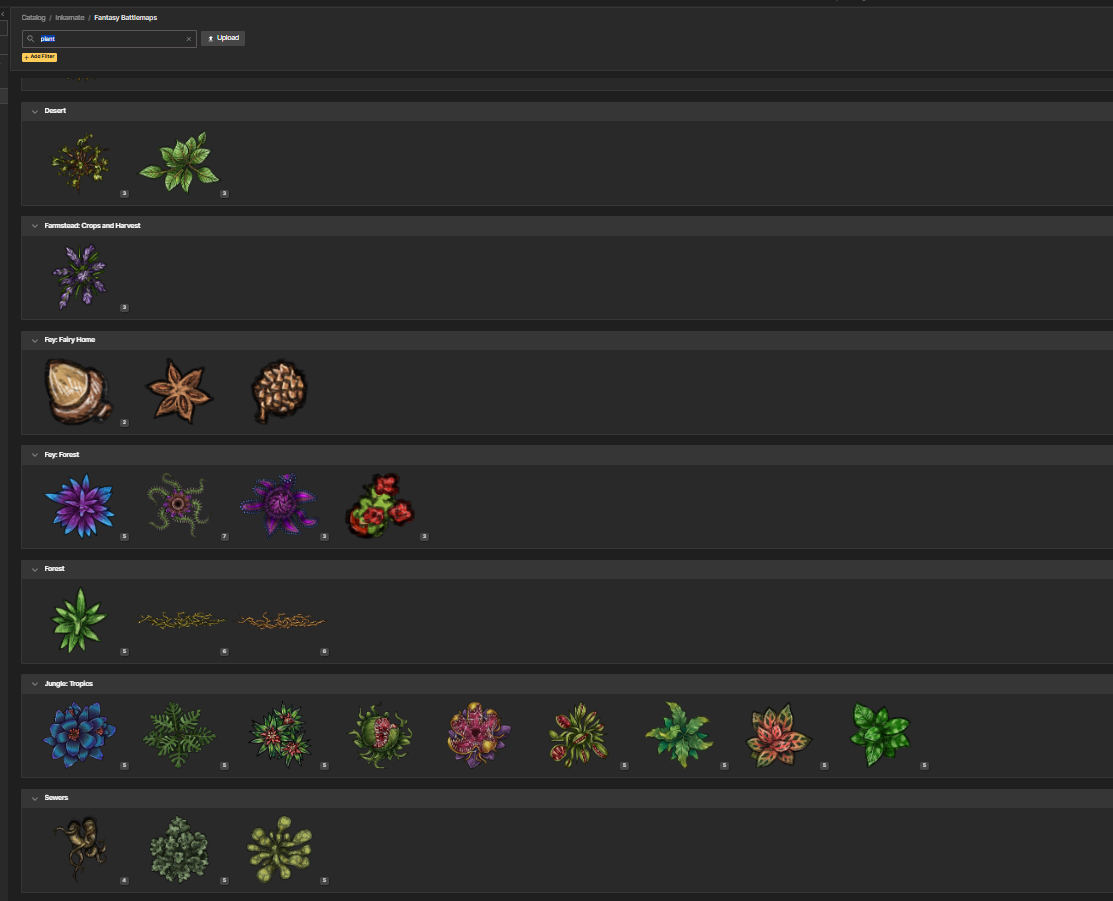Select the yellow-green algae blob in Sewers

[280, 849]
